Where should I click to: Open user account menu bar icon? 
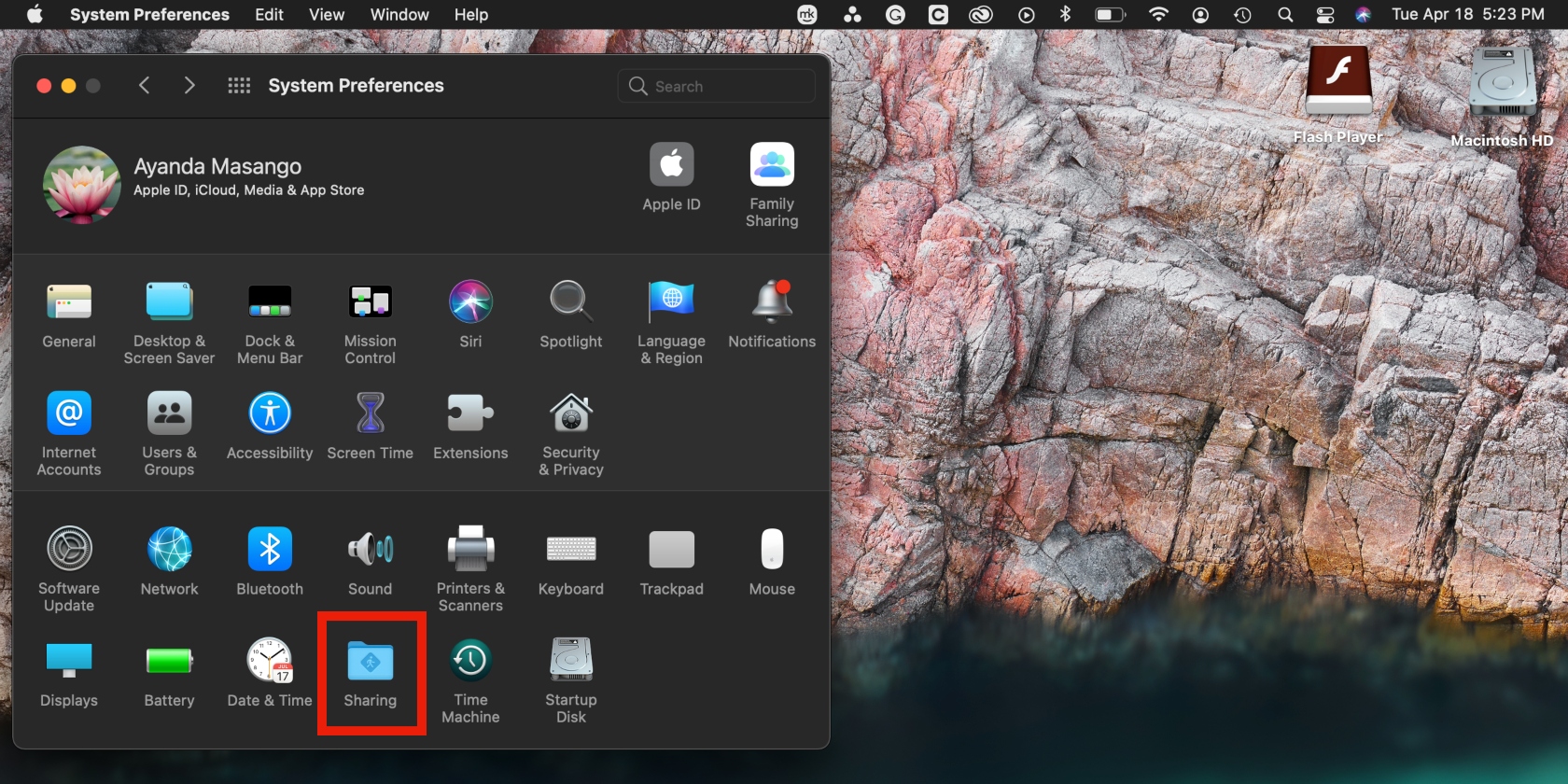pos(1200,14)
